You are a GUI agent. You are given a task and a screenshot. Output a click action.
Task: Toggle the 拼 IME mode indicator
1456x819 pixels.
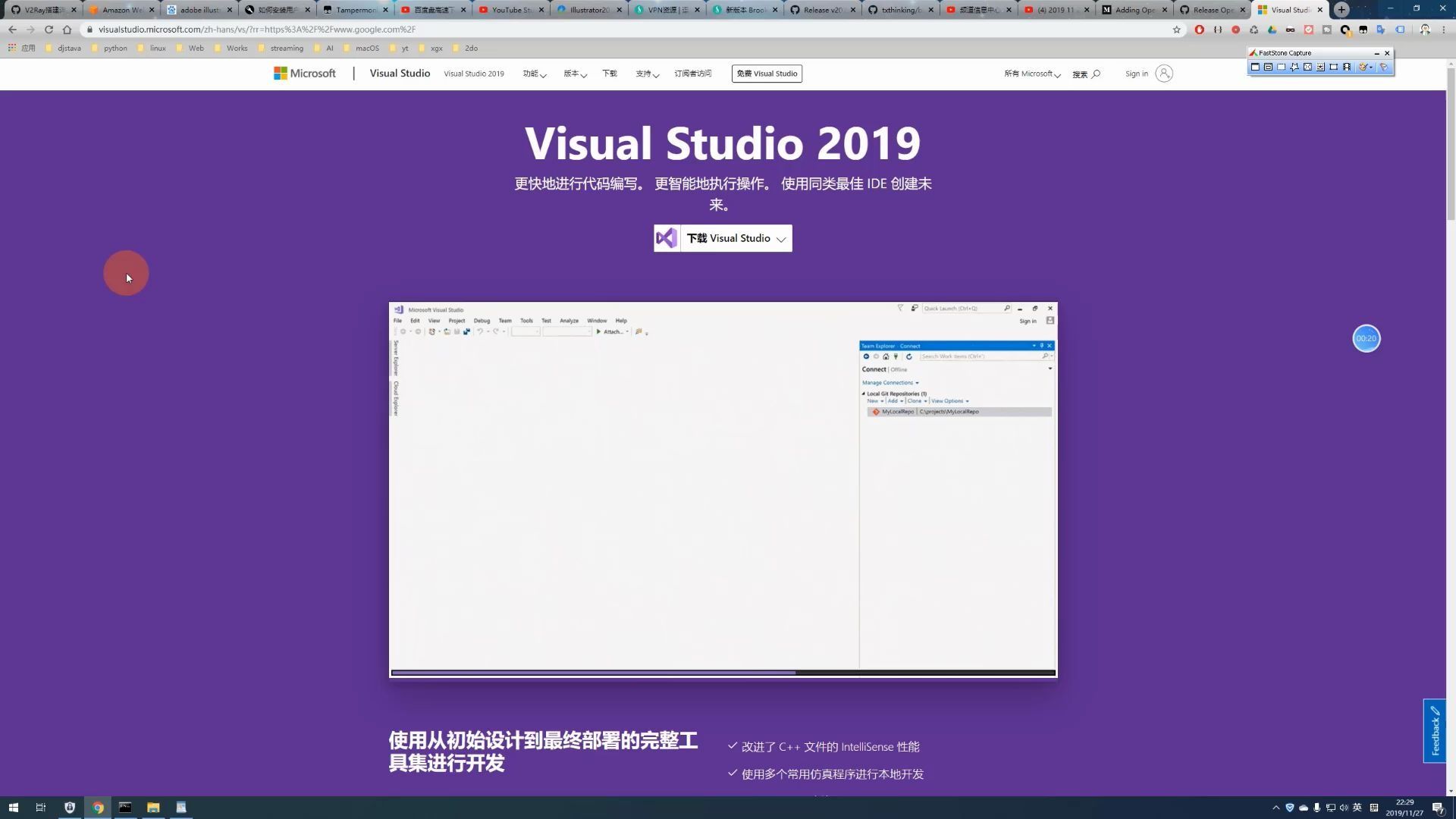(1374, 808)
